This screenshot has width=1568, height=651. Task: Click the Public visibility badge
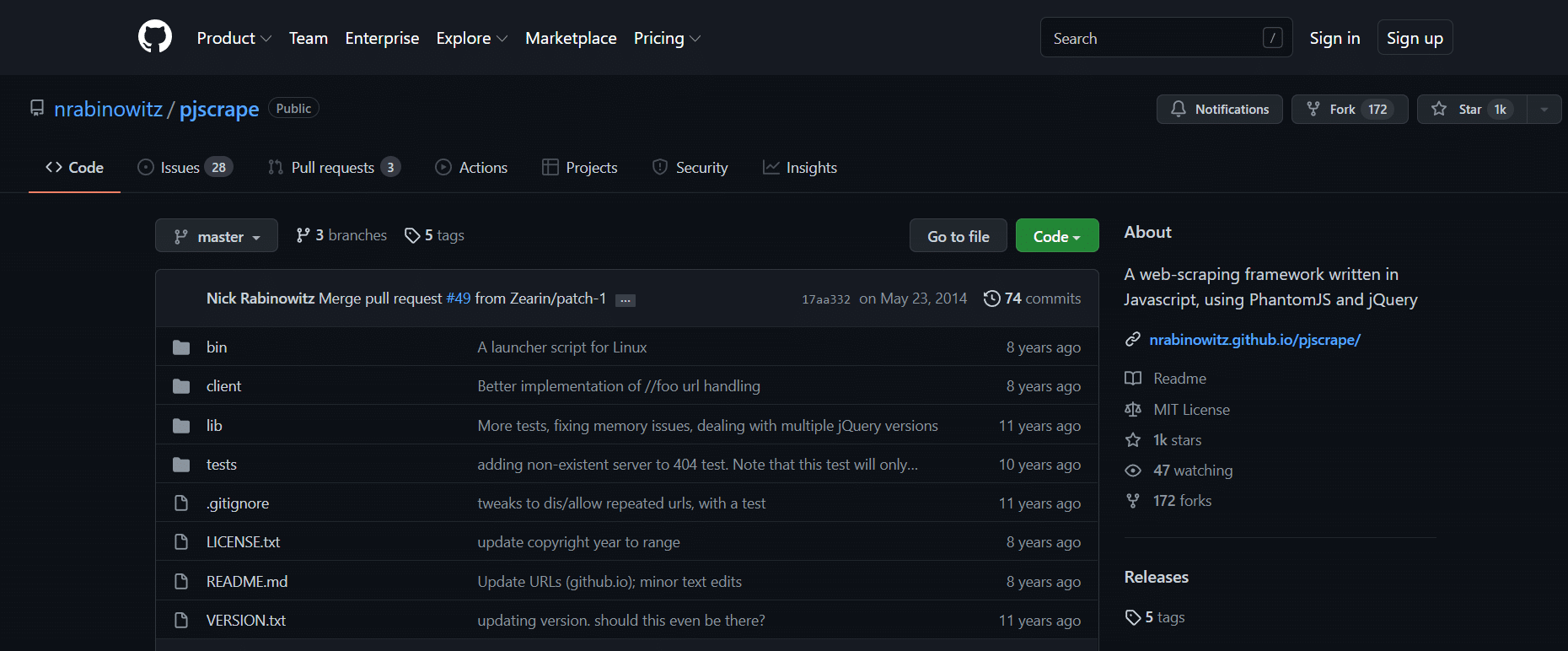(x=293, y=108)
